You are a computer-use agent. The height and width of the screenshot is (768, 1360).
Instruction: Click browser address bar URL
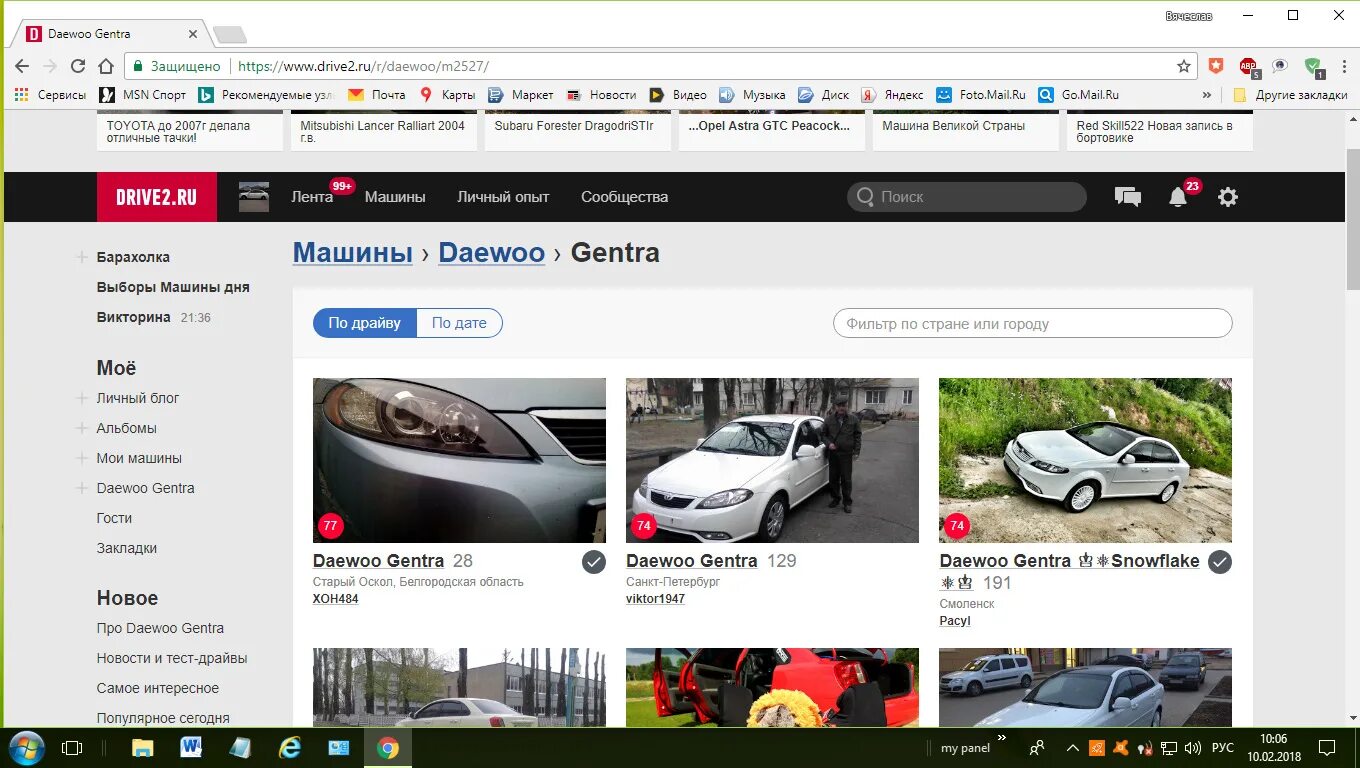pos(364,66)
